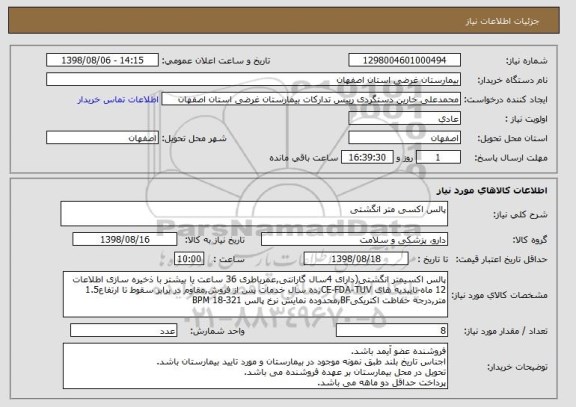Screen dimensions: 576x407
Task: Click the شهر محل تحویل field
Action: [x=102, y=138]
